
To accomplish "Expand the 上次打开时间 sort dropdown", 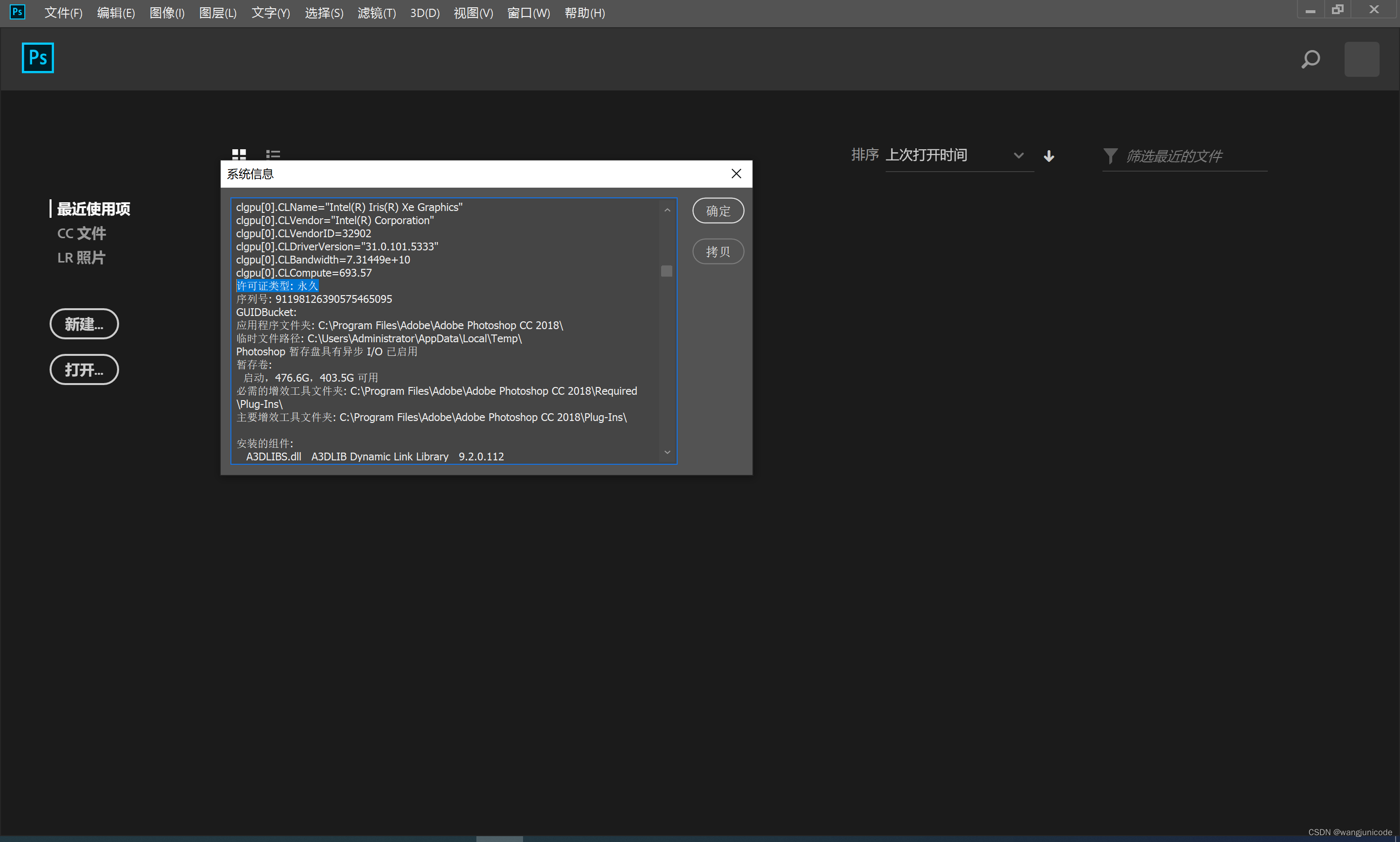I will pos(959,156).
